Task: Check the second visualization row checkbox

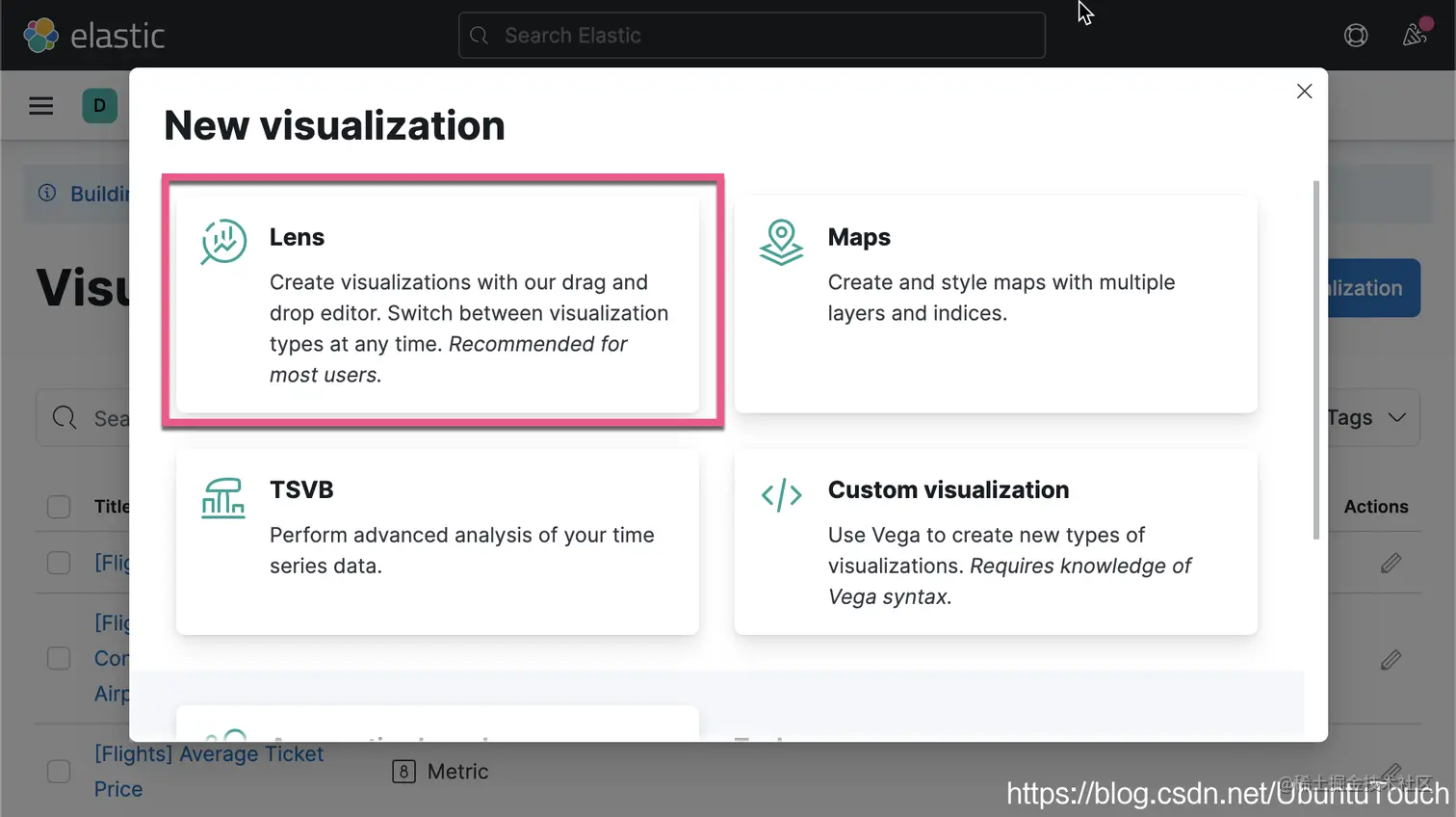Action: pyautogui.click(x=59, y=658)
